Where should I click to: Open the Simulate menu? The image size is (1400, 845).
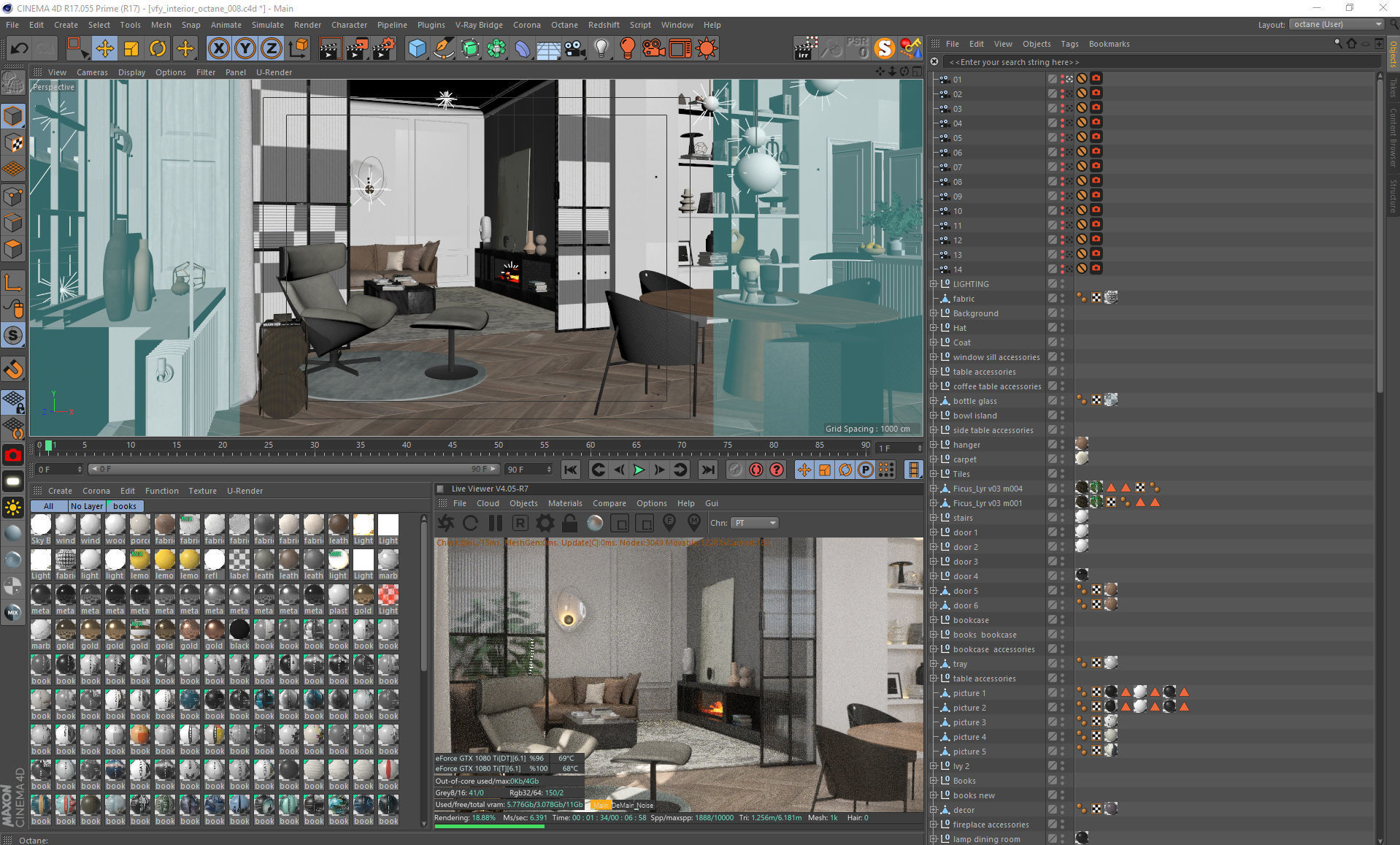(268, 25)
